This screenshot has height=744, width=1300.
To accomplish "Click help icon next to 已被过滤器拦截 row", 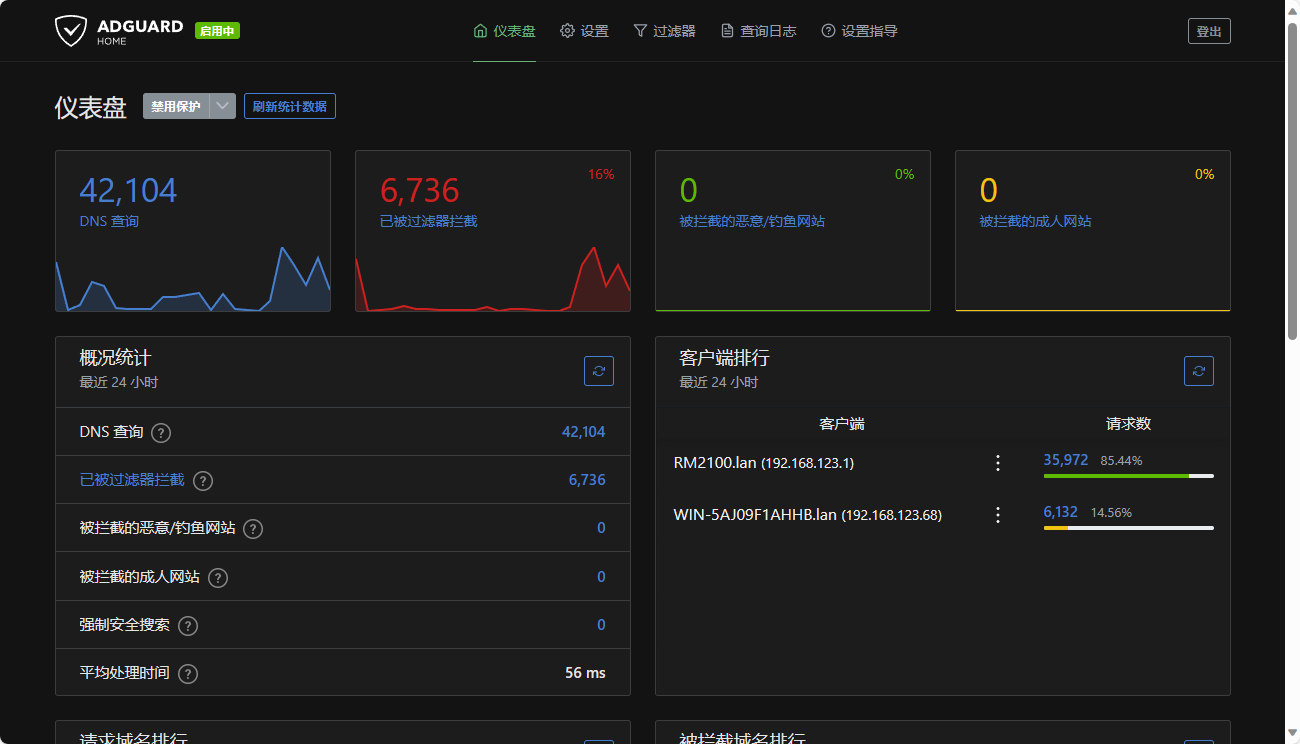I will [203, 481].
